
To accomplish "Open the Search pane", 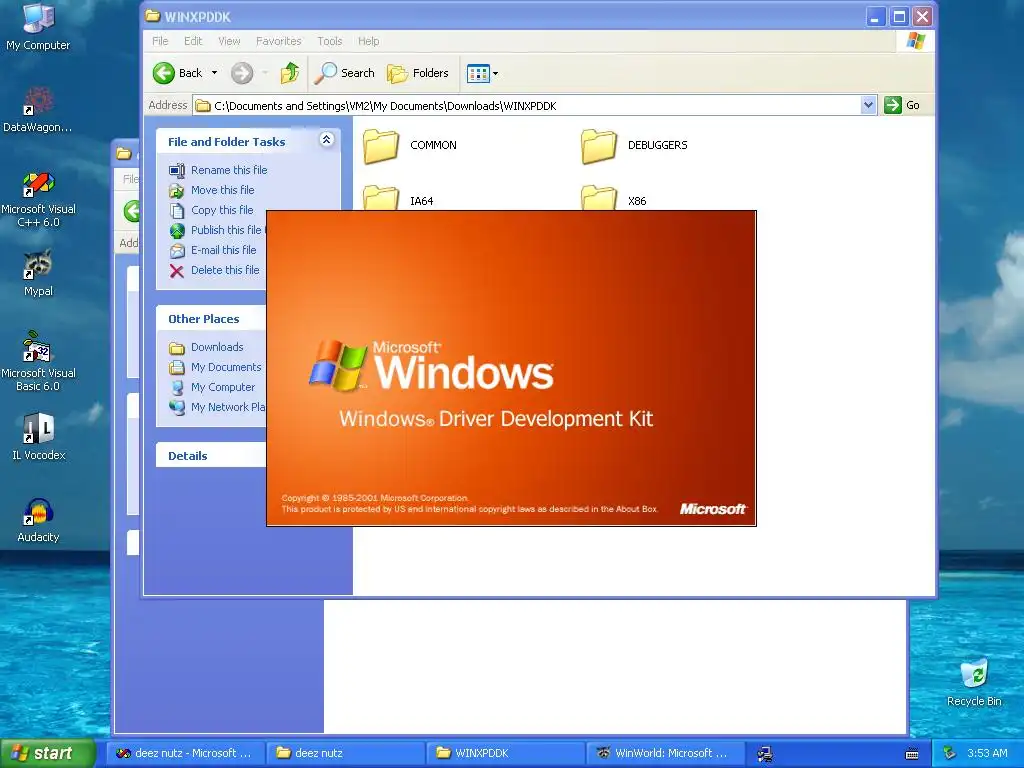I will click(x=345, y=73).
